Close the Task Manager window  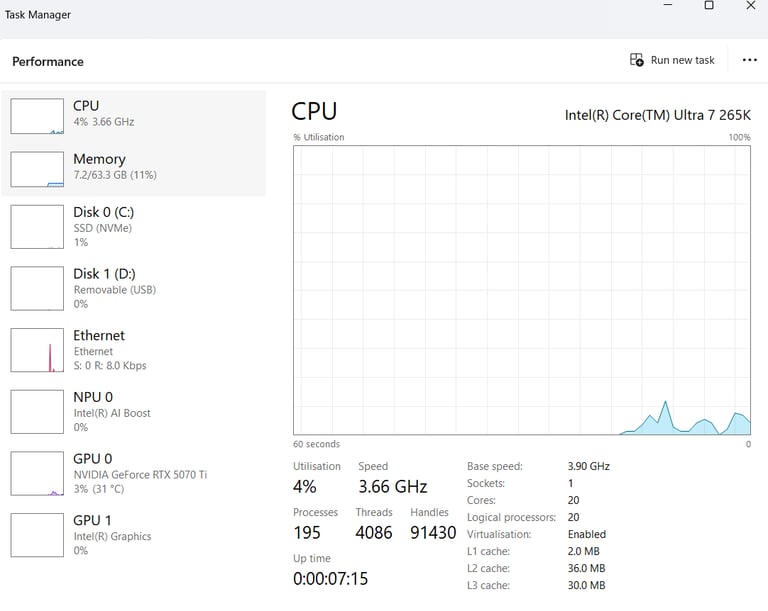[x=750, y=5]
